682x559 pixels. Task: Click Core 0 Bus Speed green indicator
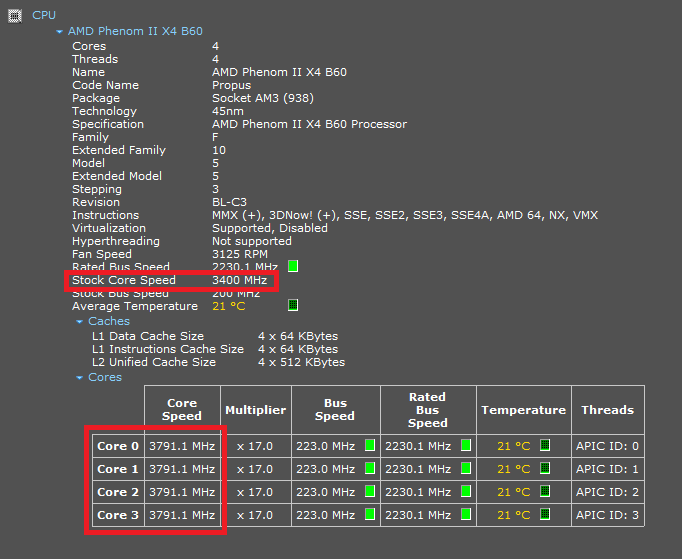click(370, 445)
